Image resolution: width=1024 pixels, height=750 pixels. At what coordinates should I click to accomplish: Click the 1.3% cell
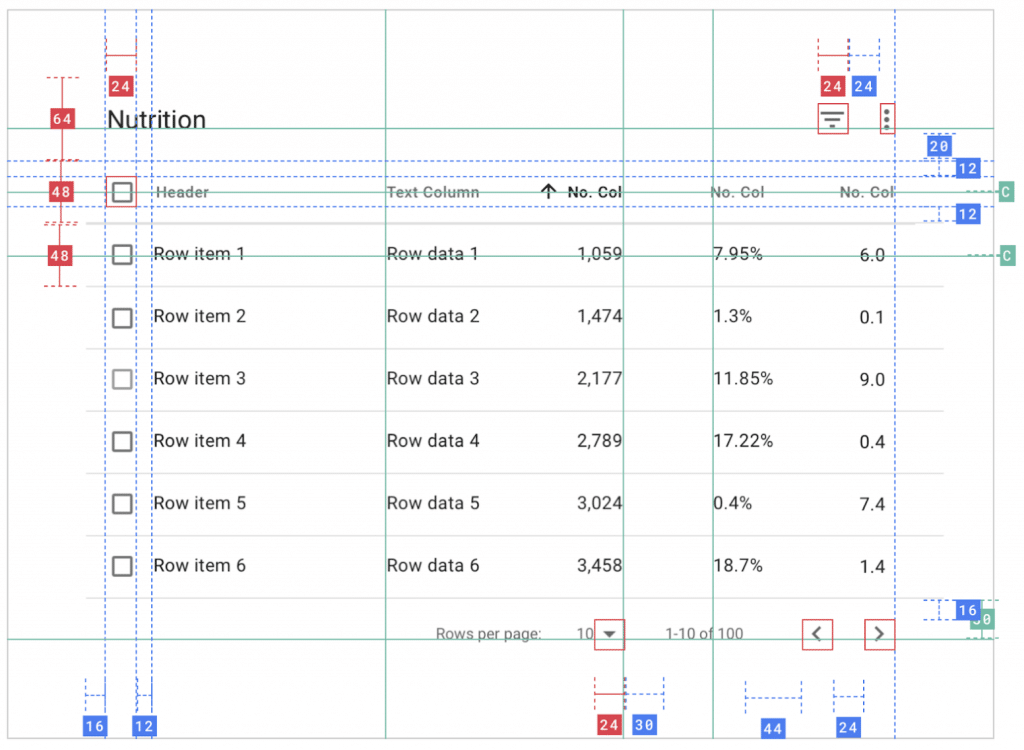pyautogui.click(x=733, y=317)
